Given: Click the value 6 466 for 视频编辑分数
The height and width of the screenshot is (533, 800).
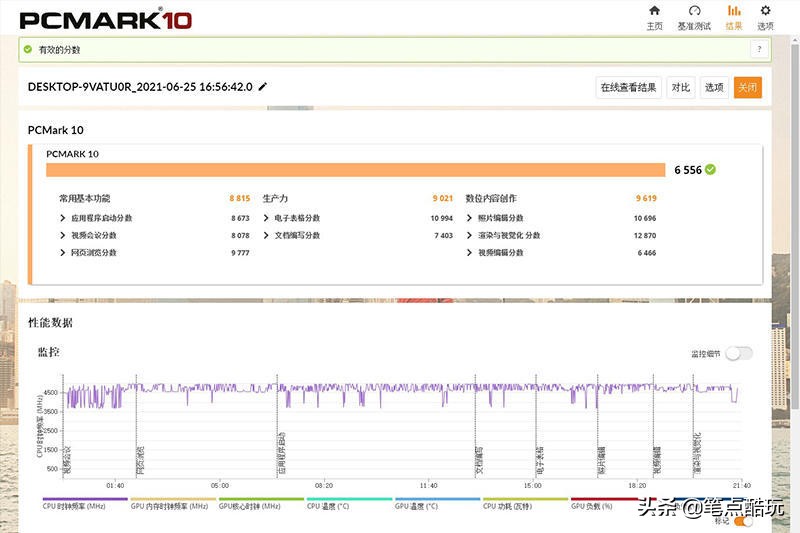Looking at the screenshot, I should [x=647, y=252].
